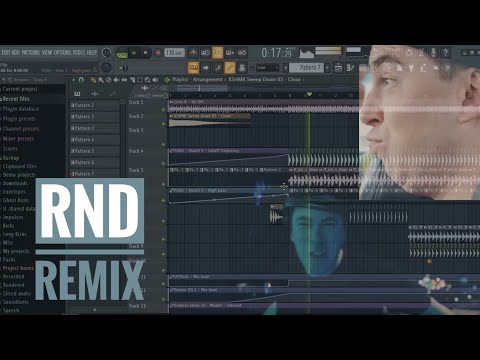Select the playlist Draw pencil tool

93,80
